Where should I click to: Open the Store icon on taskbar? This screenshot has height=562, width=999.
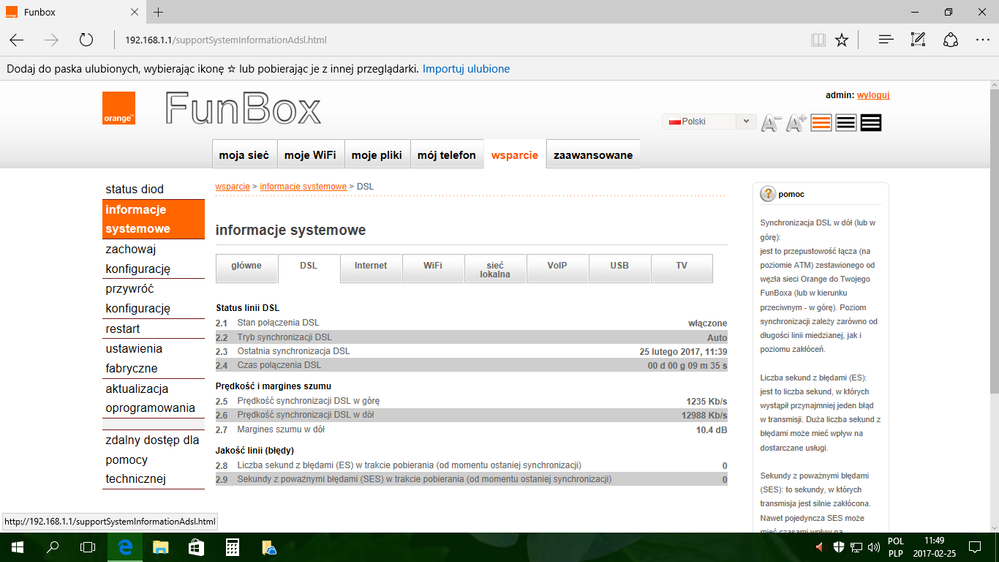[196, 547]
